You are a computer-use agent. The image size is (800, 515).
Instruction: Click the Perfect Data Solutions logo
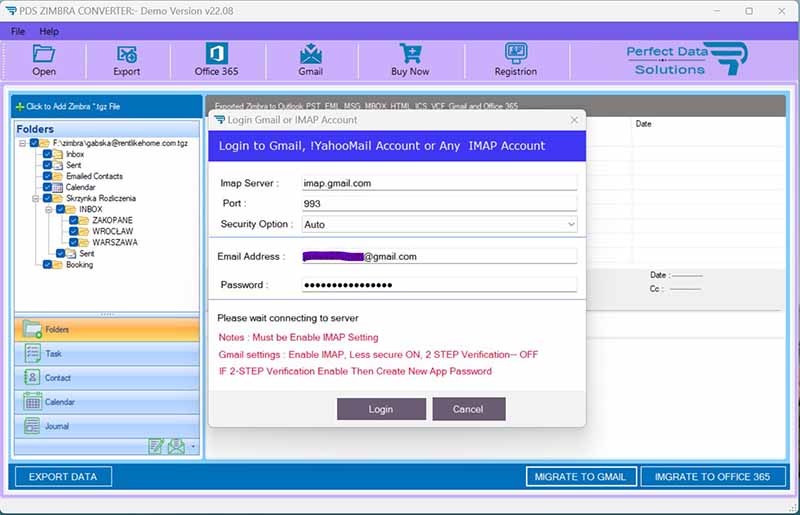[687, 60]
